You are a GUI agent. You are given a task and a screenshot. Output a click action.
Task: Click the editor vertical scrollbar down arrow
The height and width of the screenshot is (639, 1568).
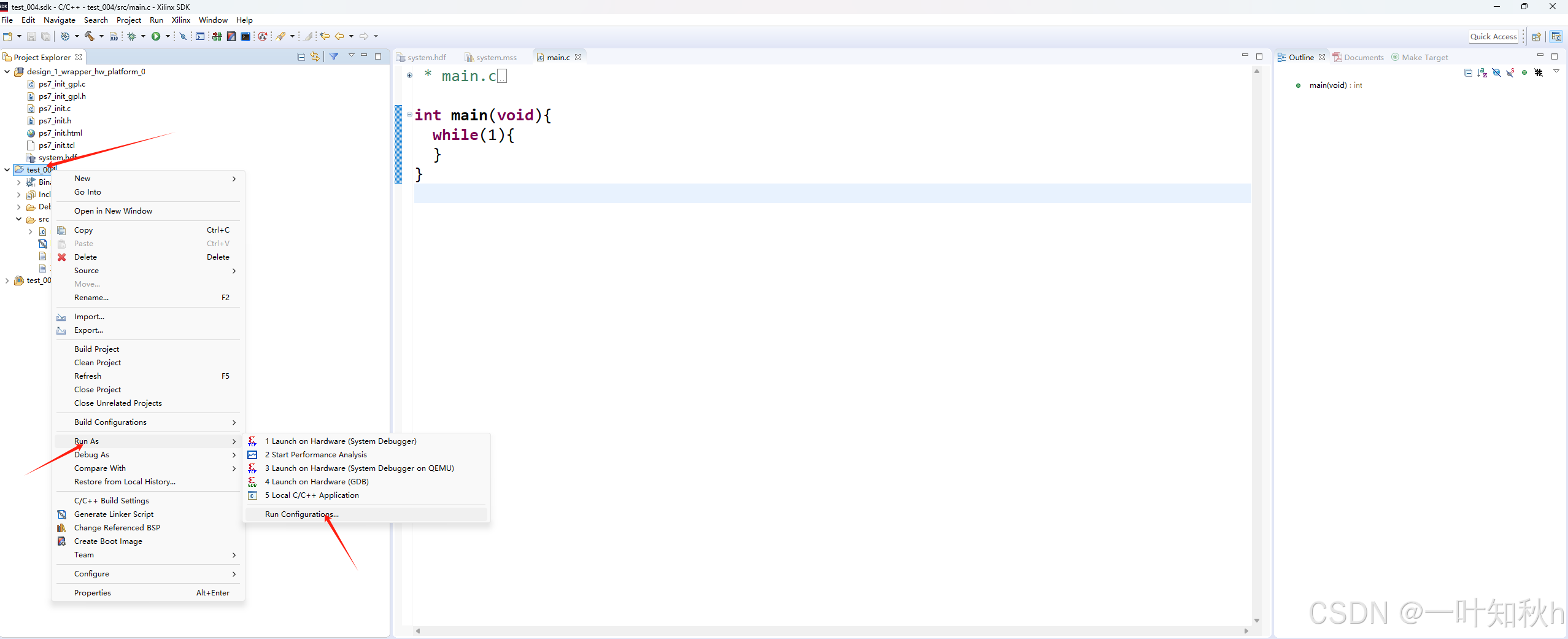(1256, 620)
